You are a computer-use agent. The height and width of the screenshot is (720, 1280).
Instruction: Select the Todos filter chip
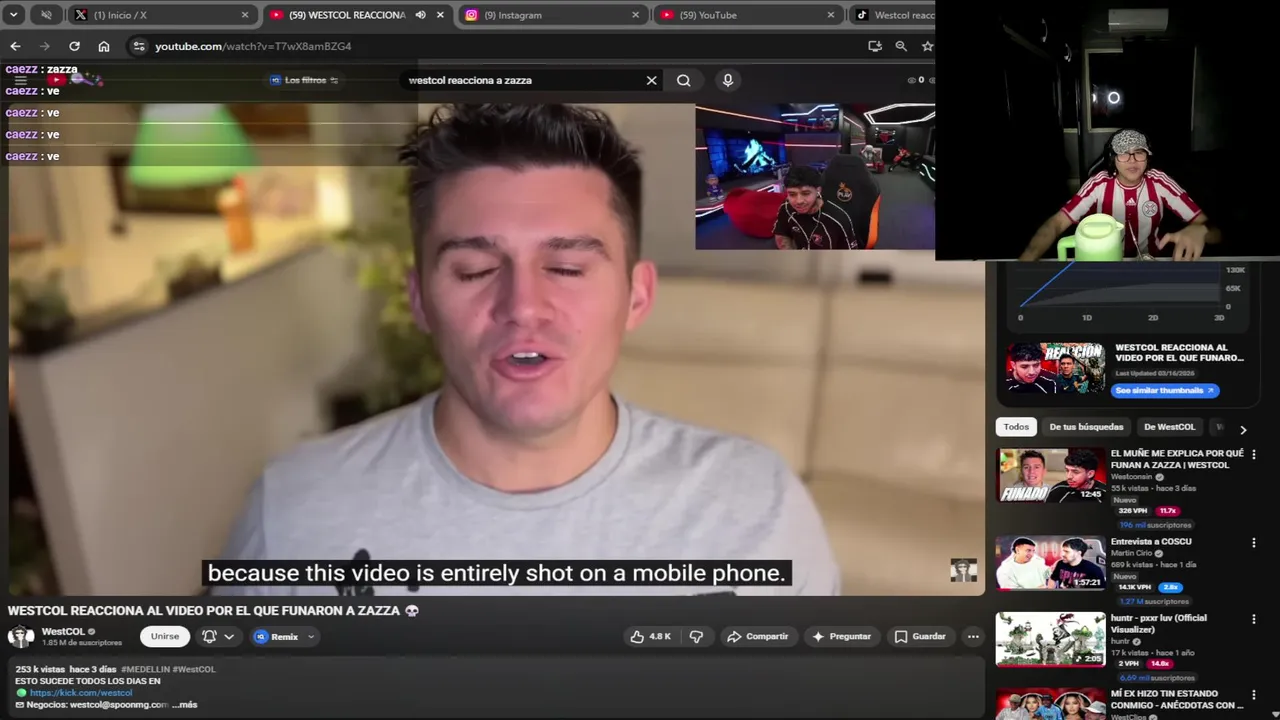(1016, 427)
